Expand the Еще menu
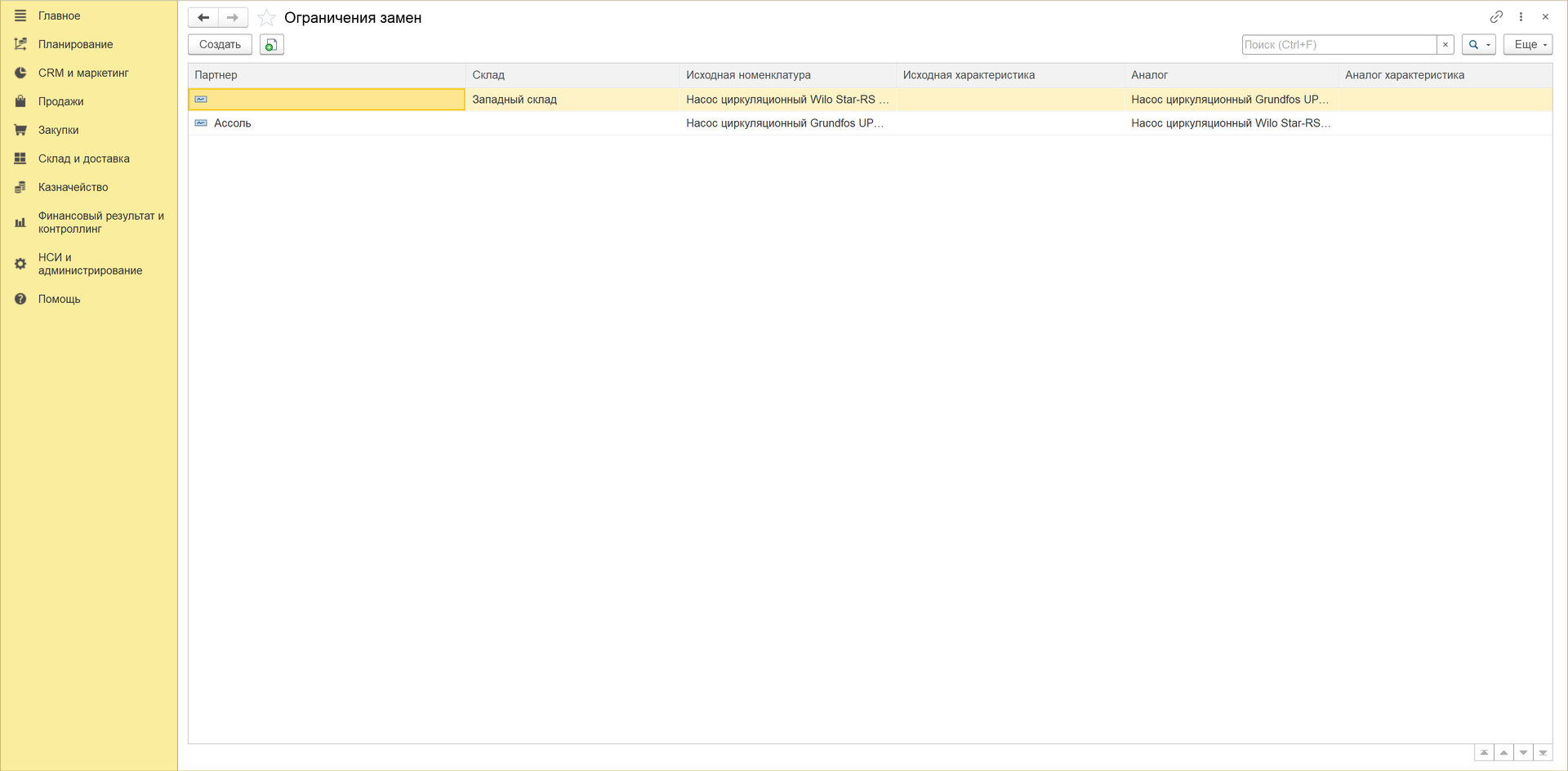Viewport: 1568px width, 771px height. pos(1528,44)
